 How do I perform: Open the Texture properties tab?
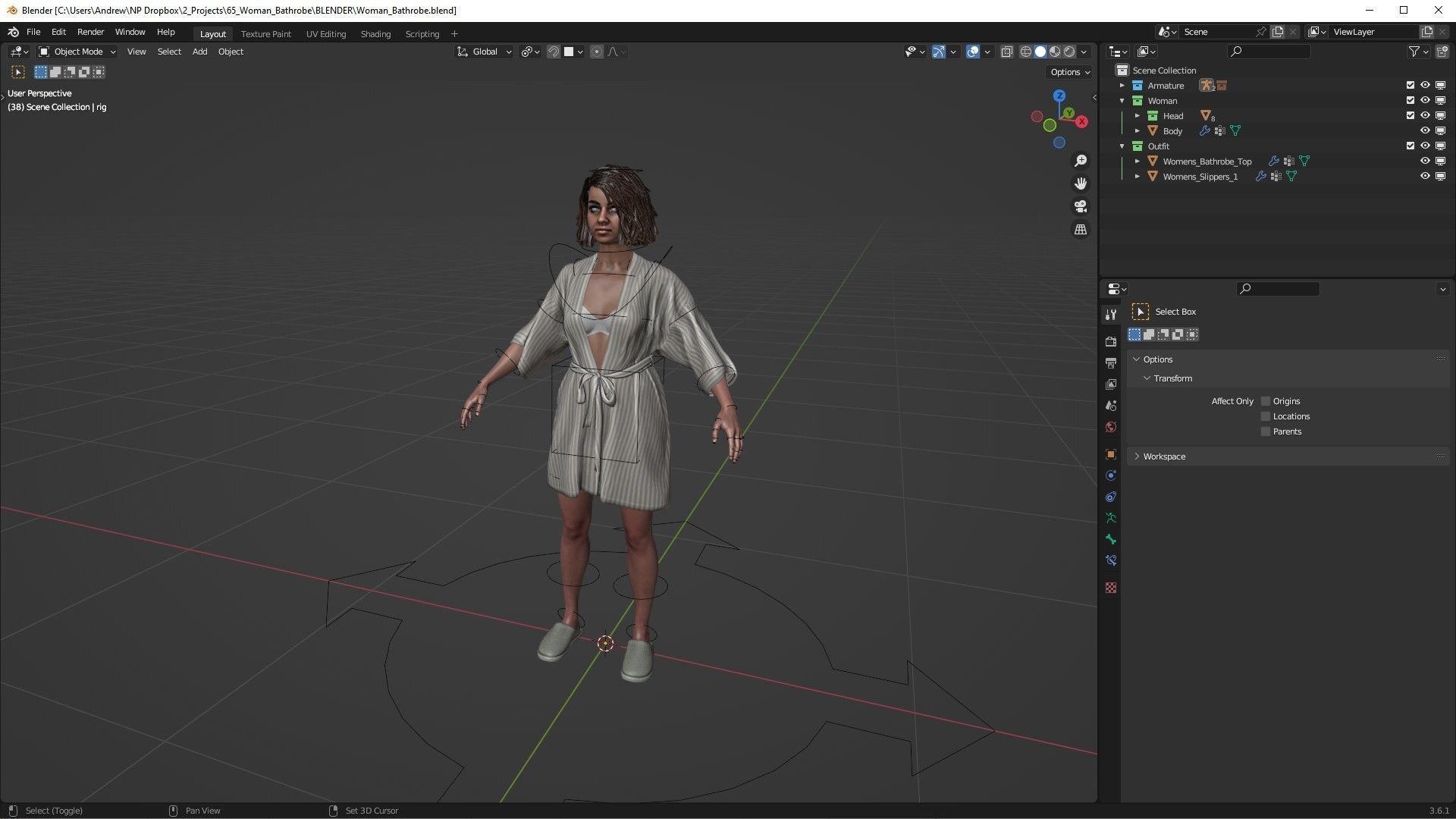tap(1110, 588)
